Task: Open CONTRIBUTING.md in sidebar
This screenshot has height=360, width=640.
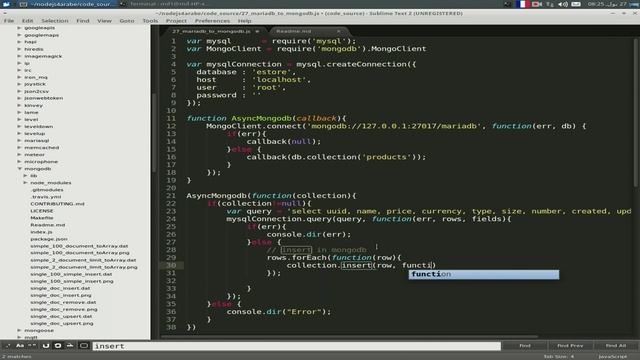Action: pyautogui.click(x=57, y=204)
